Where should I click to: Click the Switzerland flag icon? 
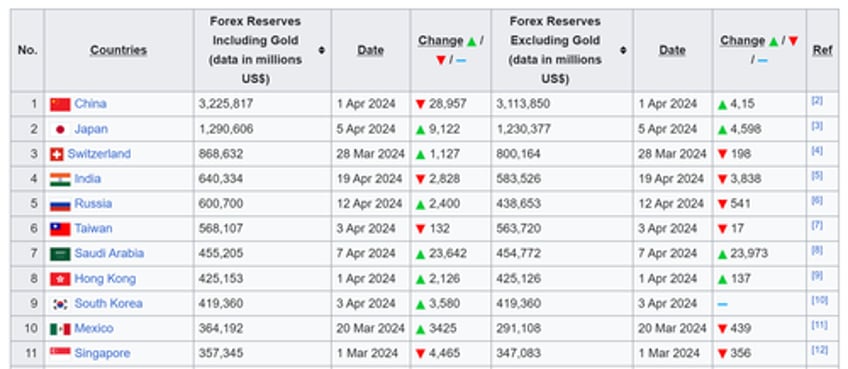pos(57,154)
